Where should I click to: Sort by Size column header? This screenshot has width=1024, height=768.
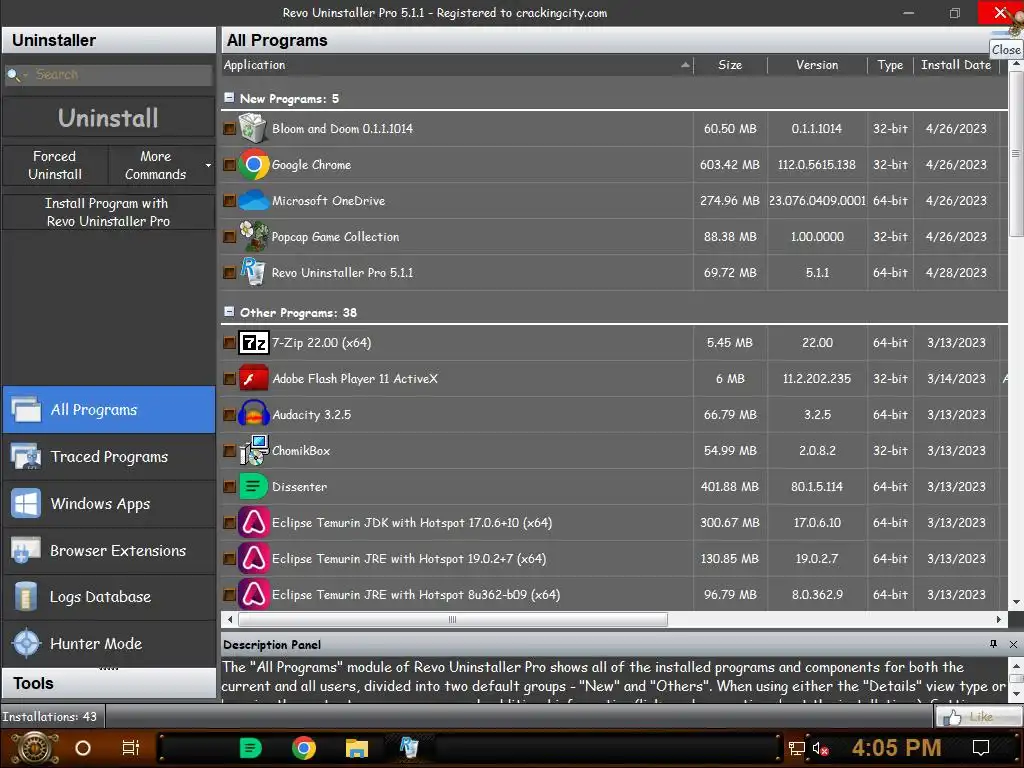[x=730, y=65]
